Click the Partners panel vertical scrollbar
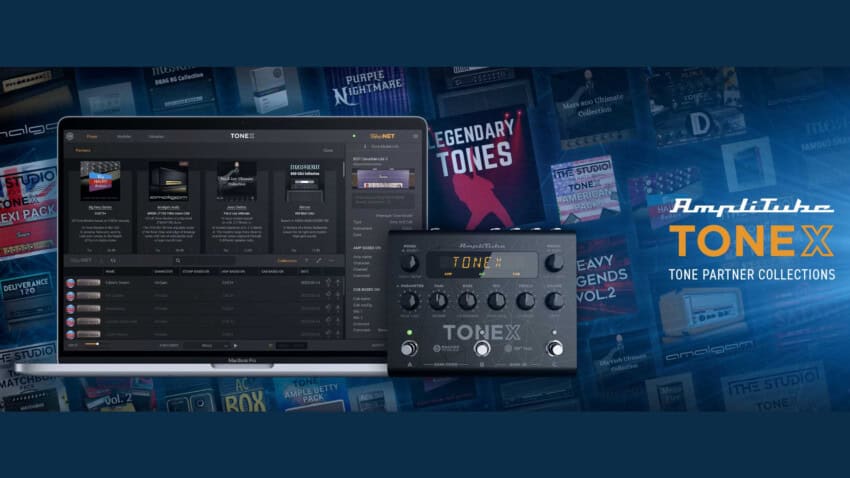Image resolution: width=850 pixels, height=478 pixels. tap(343, 169)
